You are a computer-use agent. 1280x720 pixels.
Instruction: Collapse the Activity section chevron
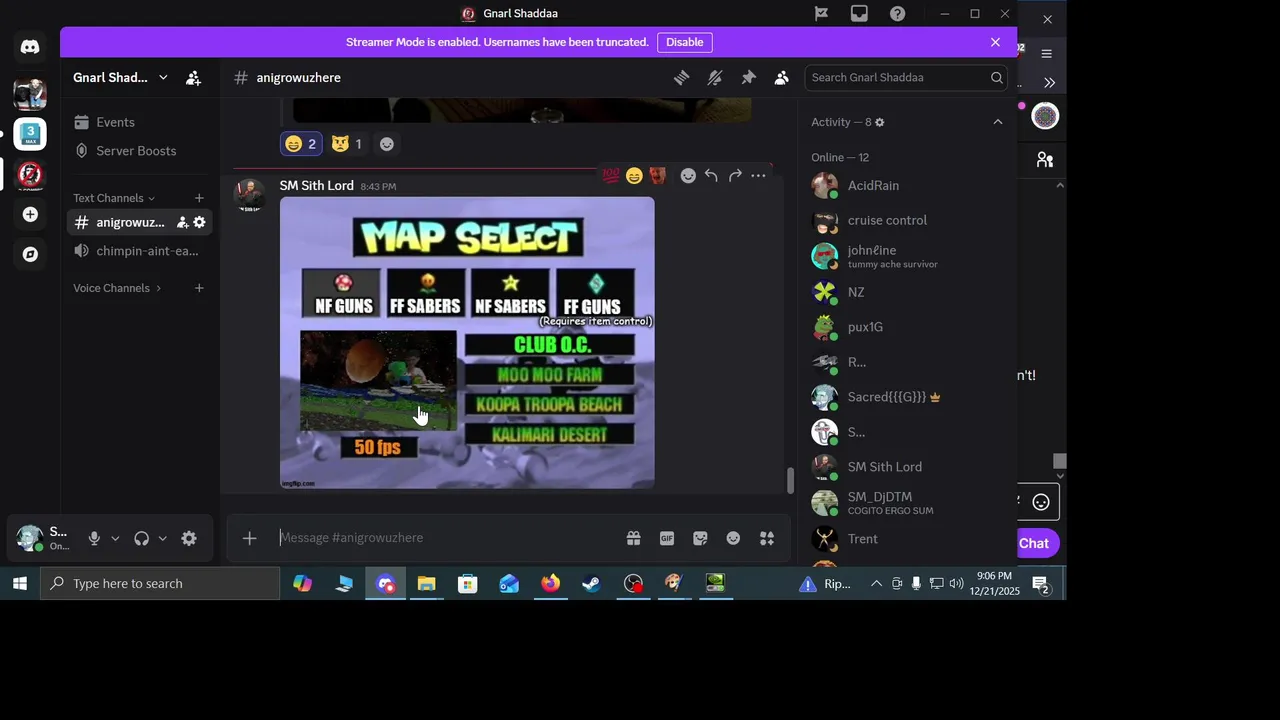click(997, 122)
